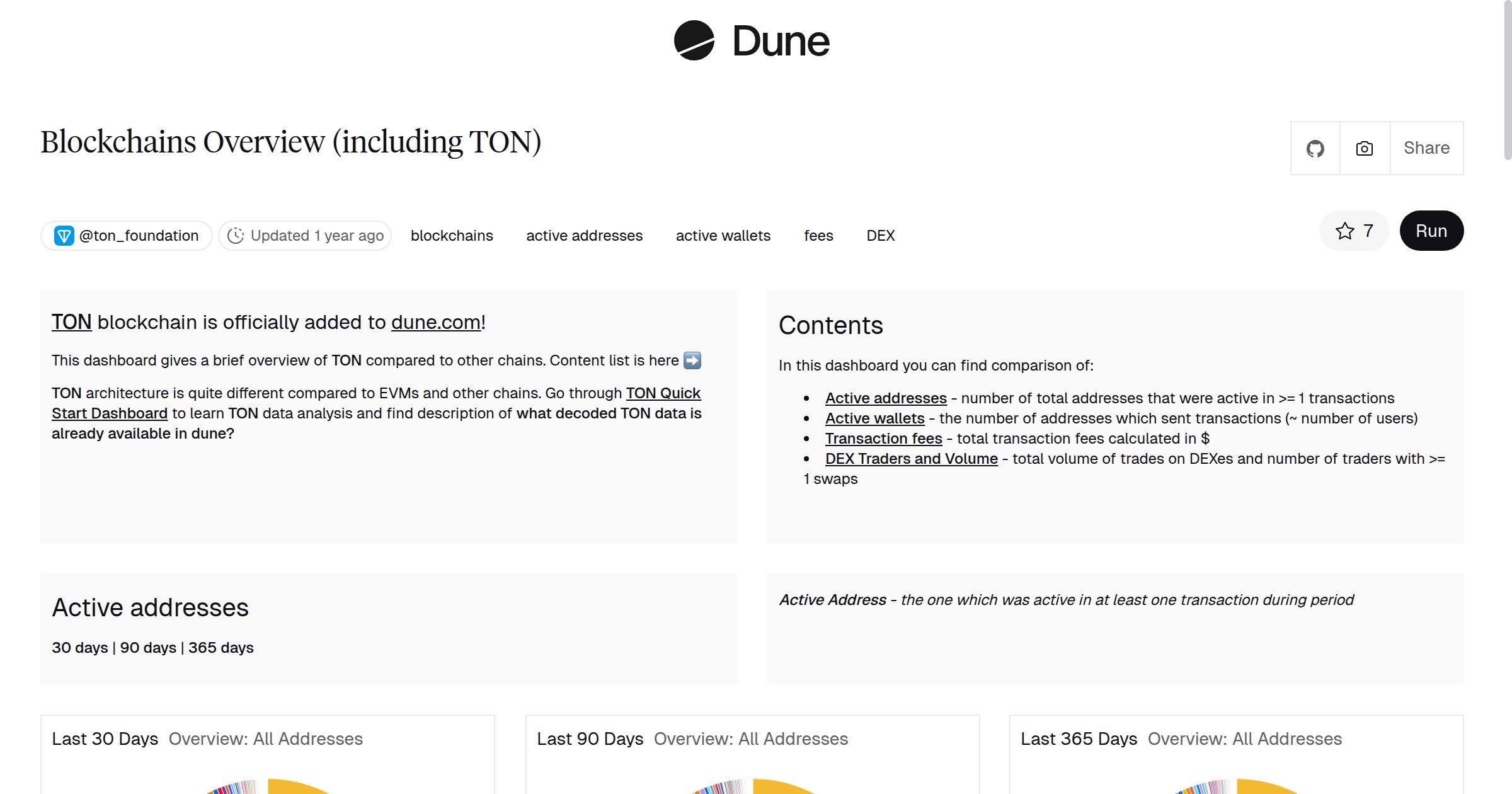Select the 'blockchains' tag
The width and height of the screenshot is (1512, 794).
(x=452, y=235)
